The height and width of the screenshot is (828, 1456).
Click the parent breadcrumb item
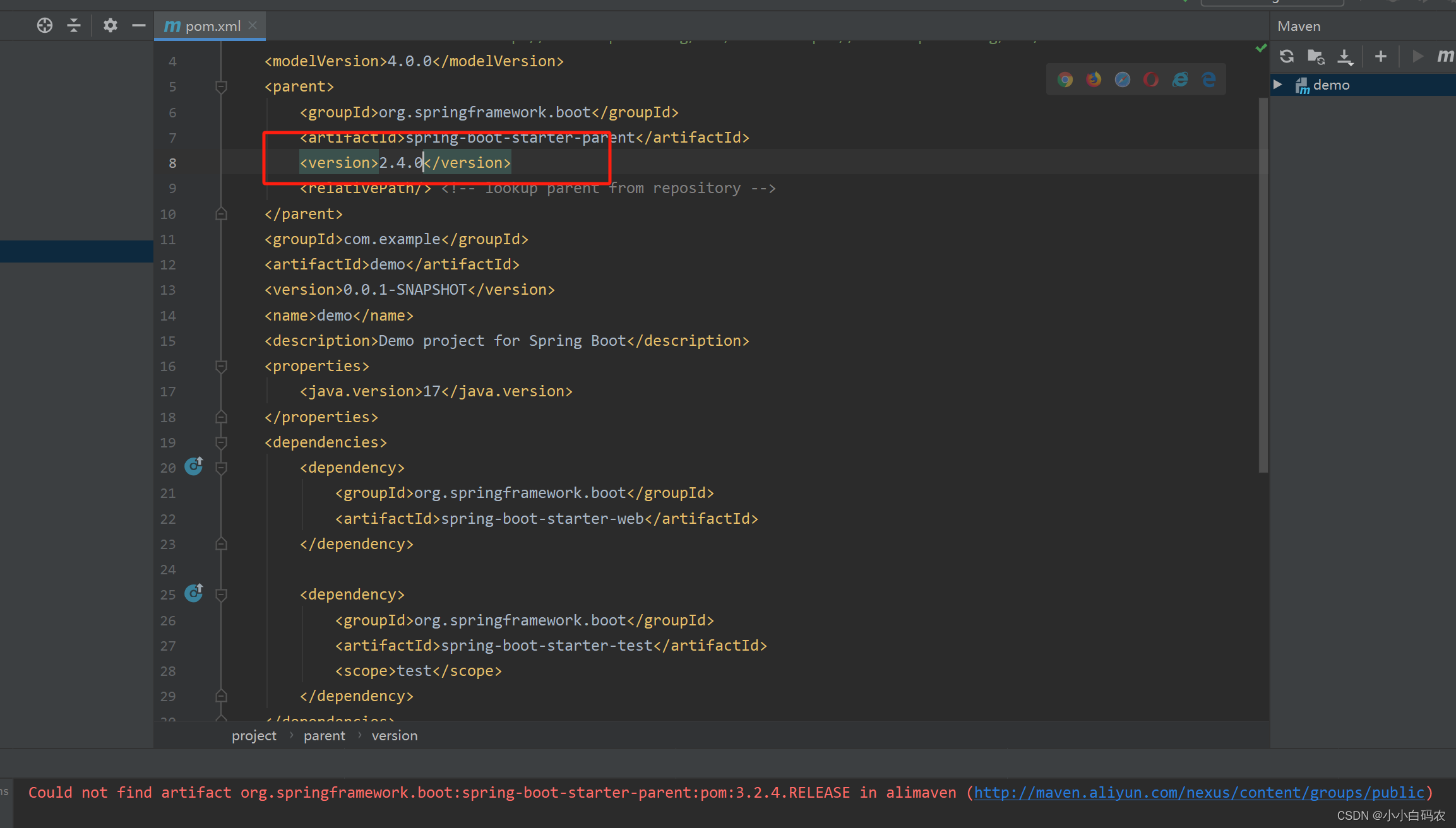tap(324, 736)
